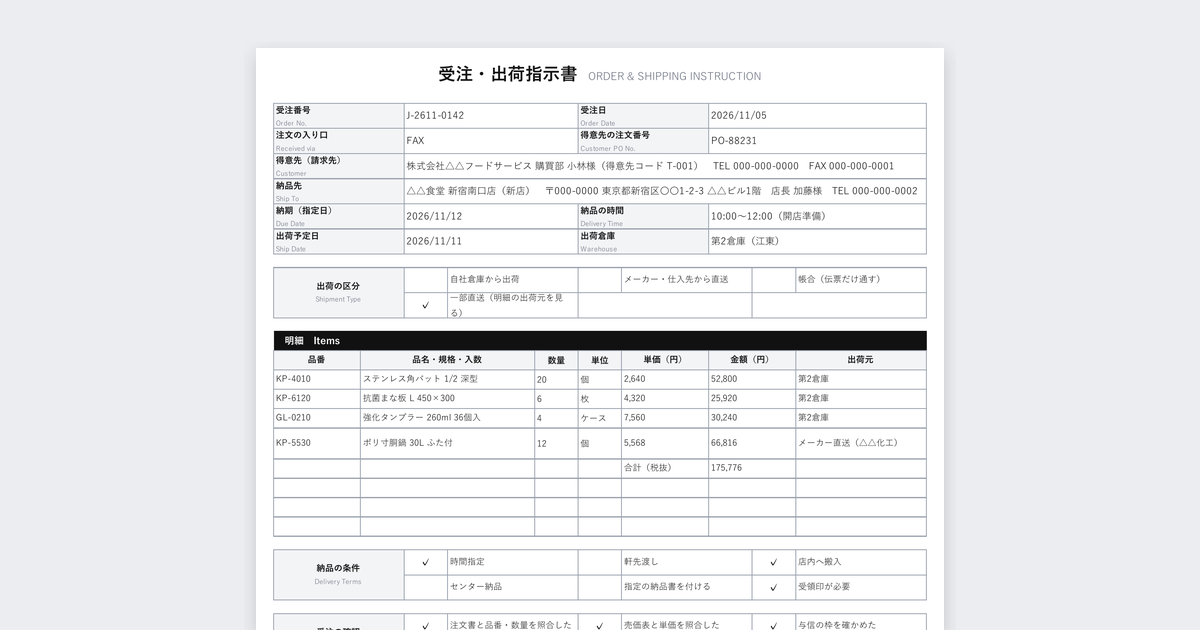
Task: Click the 単価（円） column header
Action: pos(664,360)
